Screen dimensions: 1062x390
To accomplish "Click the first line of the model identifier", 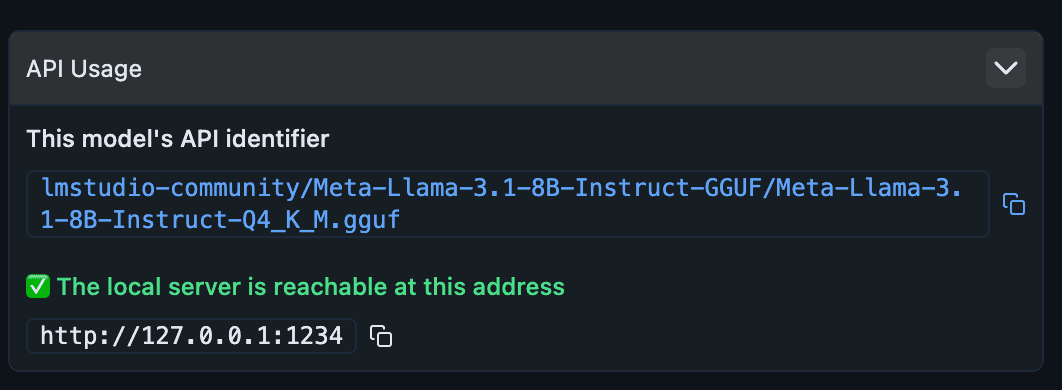I will coord(502,187).
